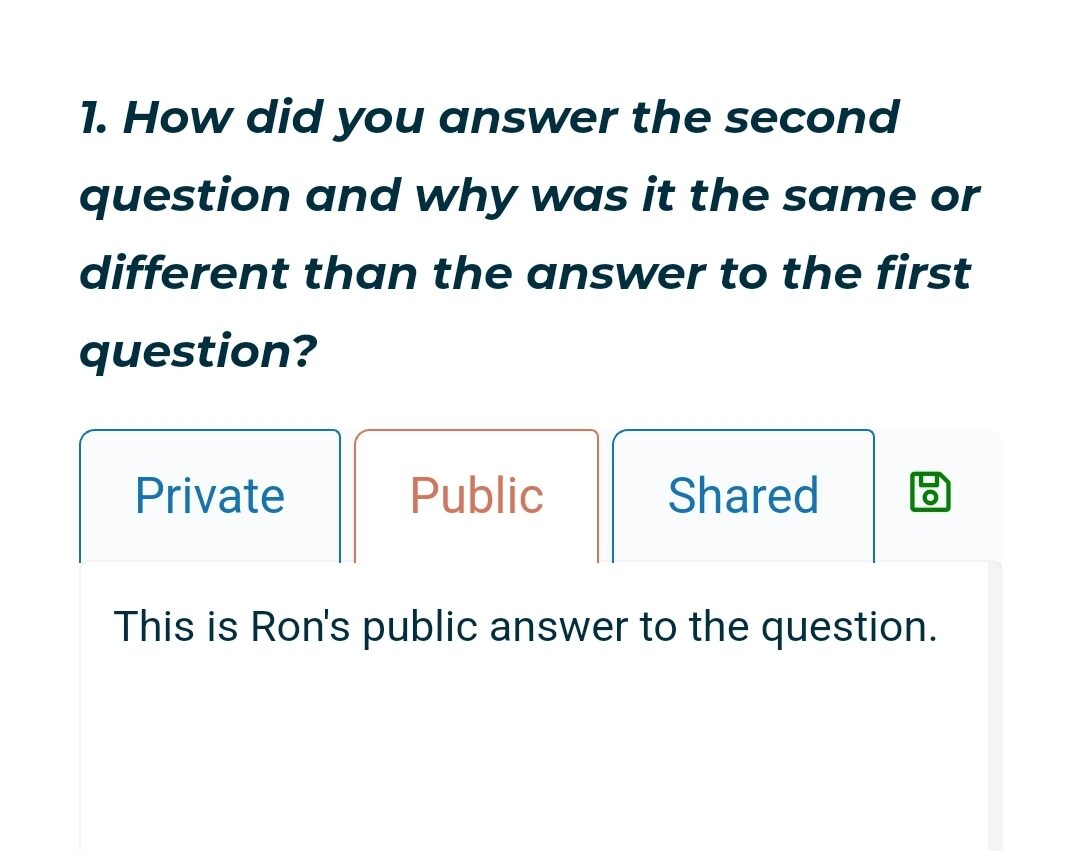Click the question number '1.' in the heading
The height and width of the screenshot is (851, 1079).
click(94, 118)
